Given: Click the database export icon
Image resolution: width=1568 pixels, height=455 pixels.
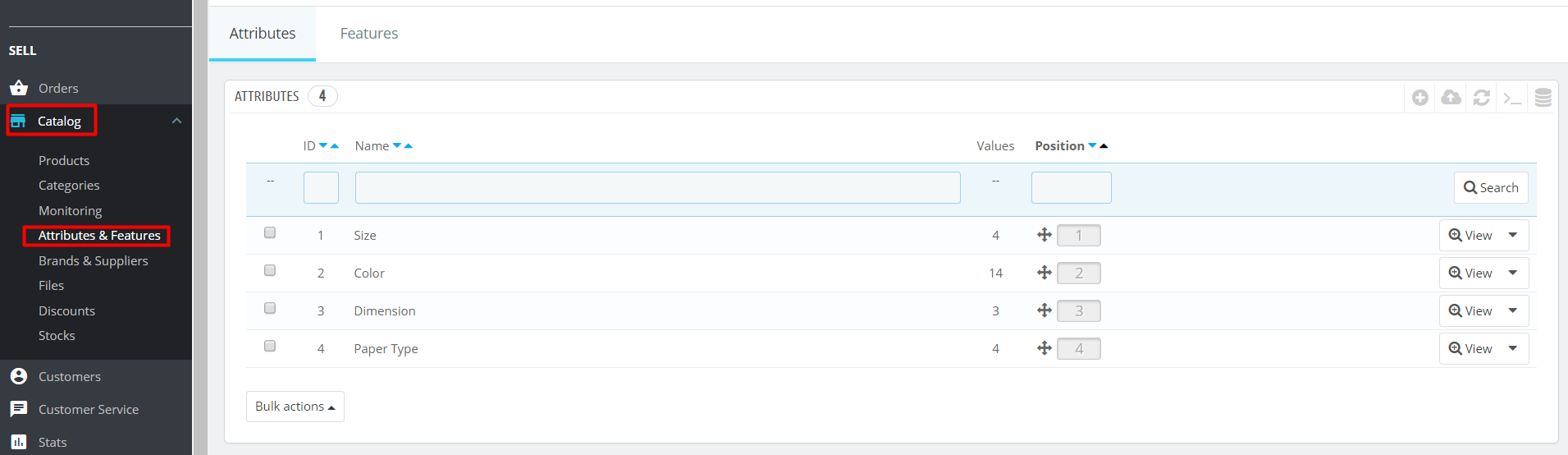Looking at the screenshot, I should coord(1543,98).
